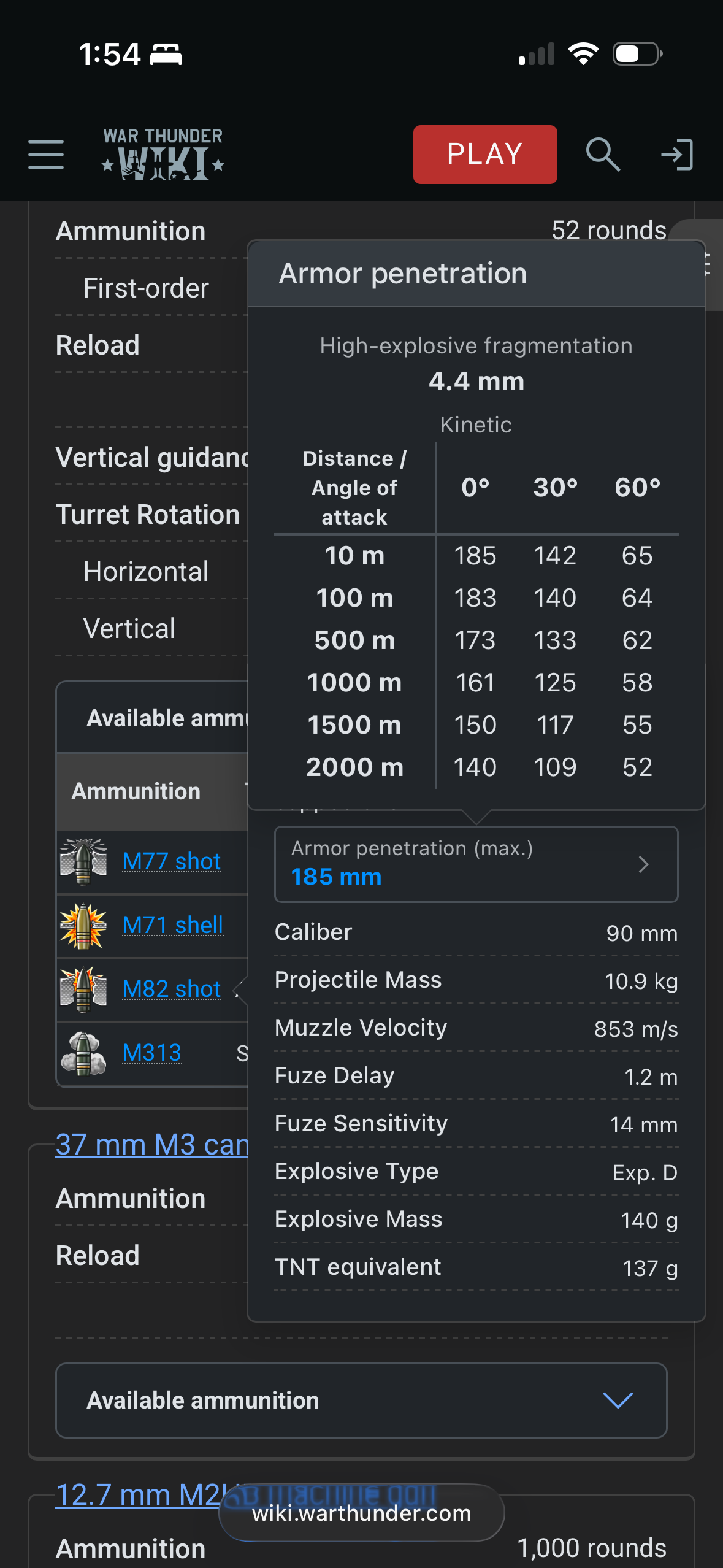Open the M77 shot link

pyautogui.click(x=172, y=861)
